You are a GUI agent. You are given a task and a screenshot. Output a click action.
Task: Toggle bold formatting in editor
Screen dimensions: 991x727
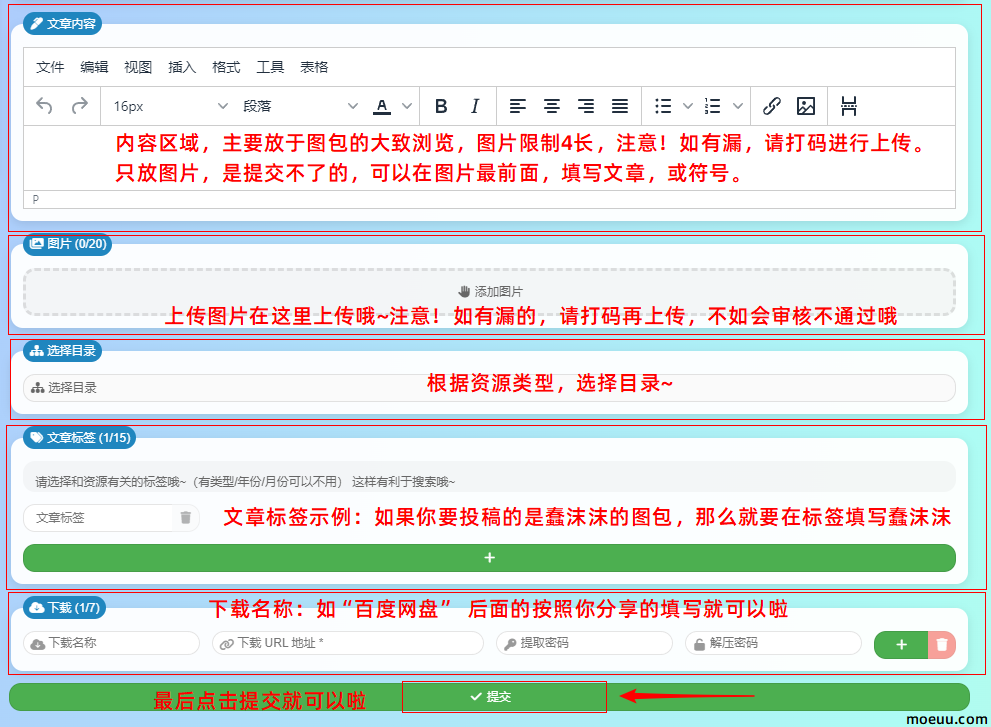(441, 106)
